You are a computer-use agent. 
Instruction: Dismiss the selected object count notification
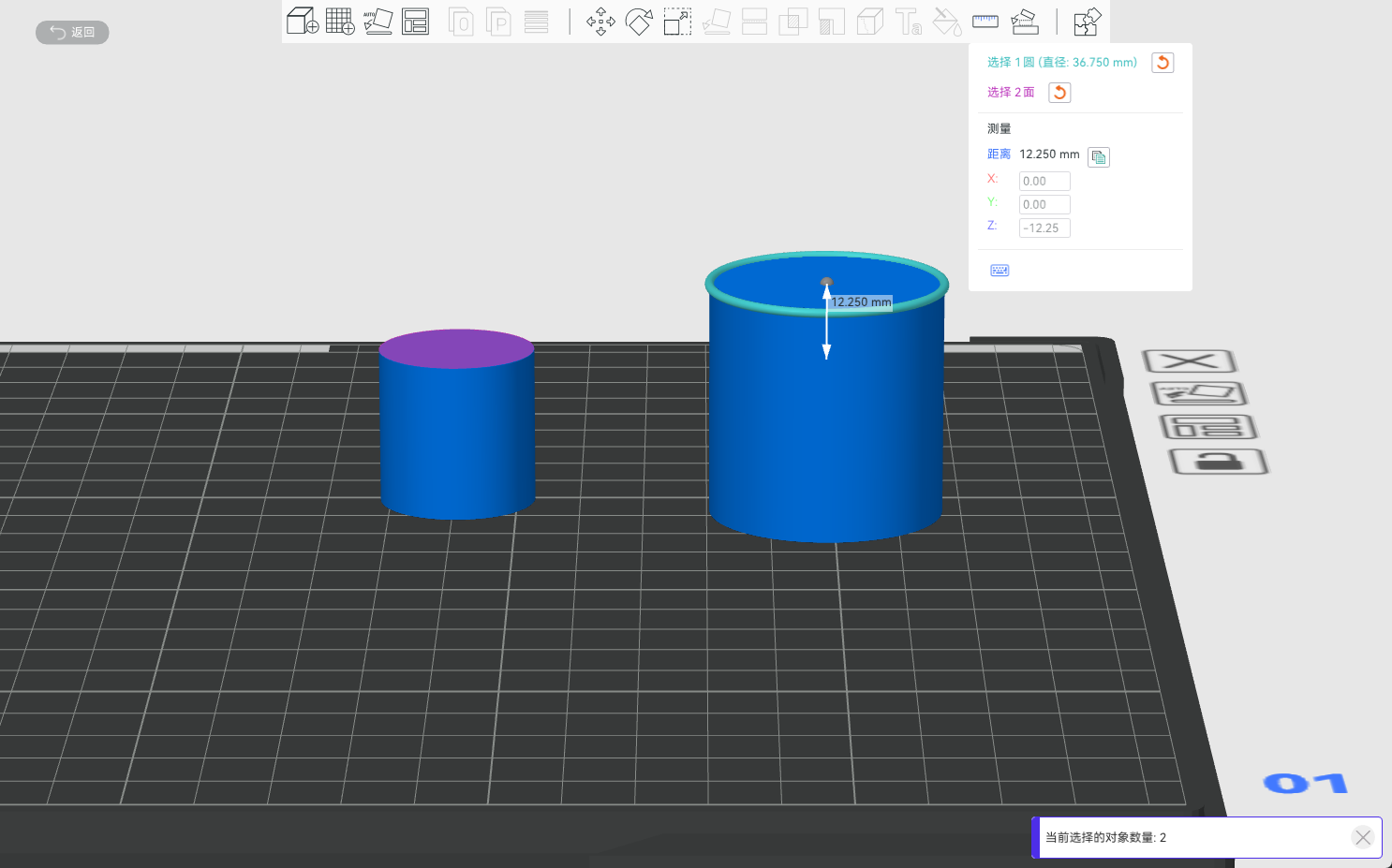click(1363, 837)
